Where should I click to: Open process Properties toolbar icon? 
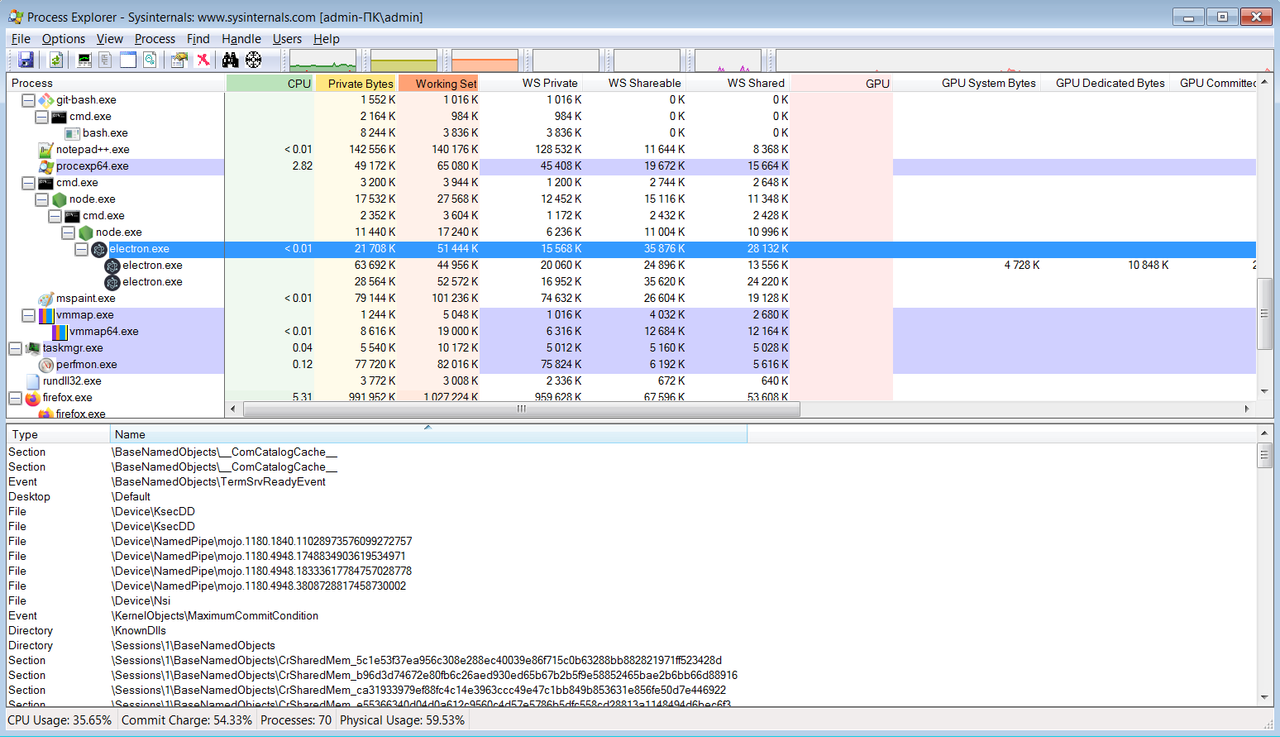coord(179,59)
